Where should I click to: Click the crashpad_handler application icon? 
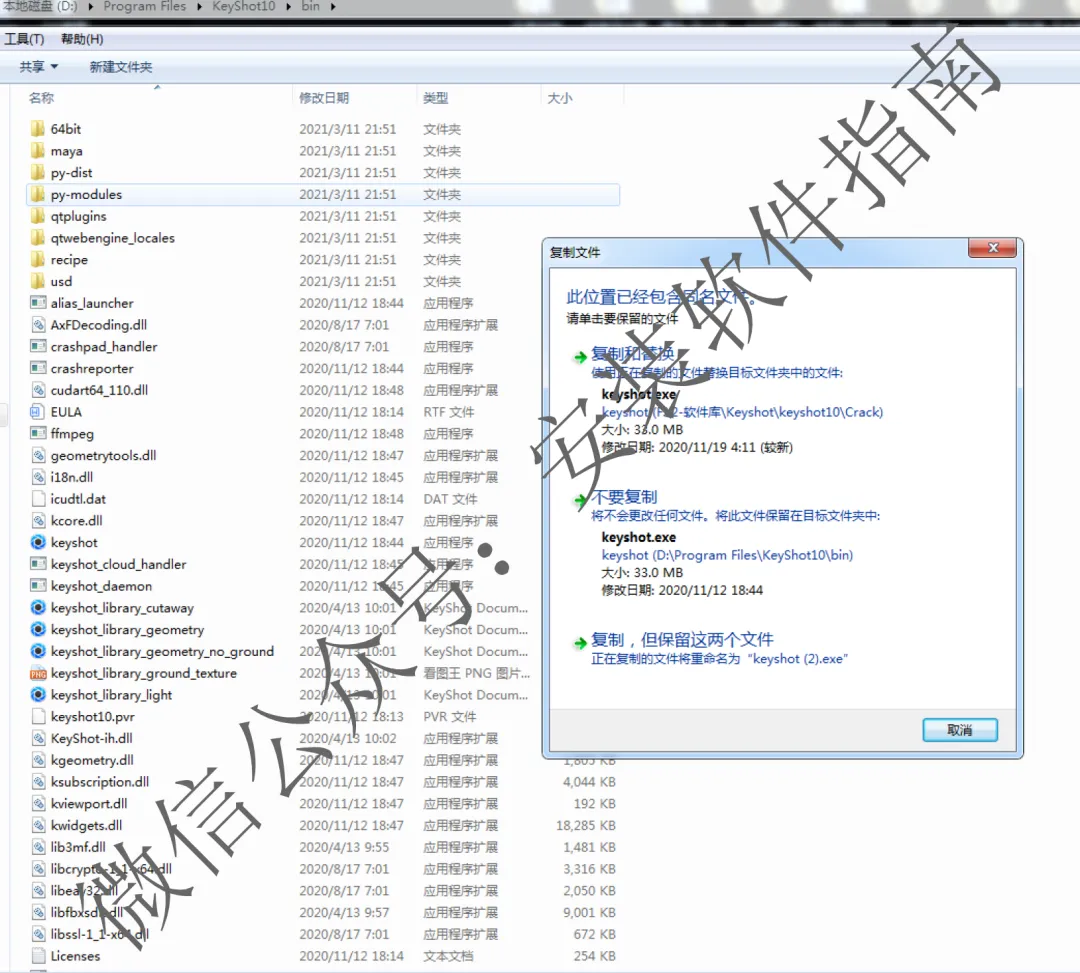(x=38, y=346)
